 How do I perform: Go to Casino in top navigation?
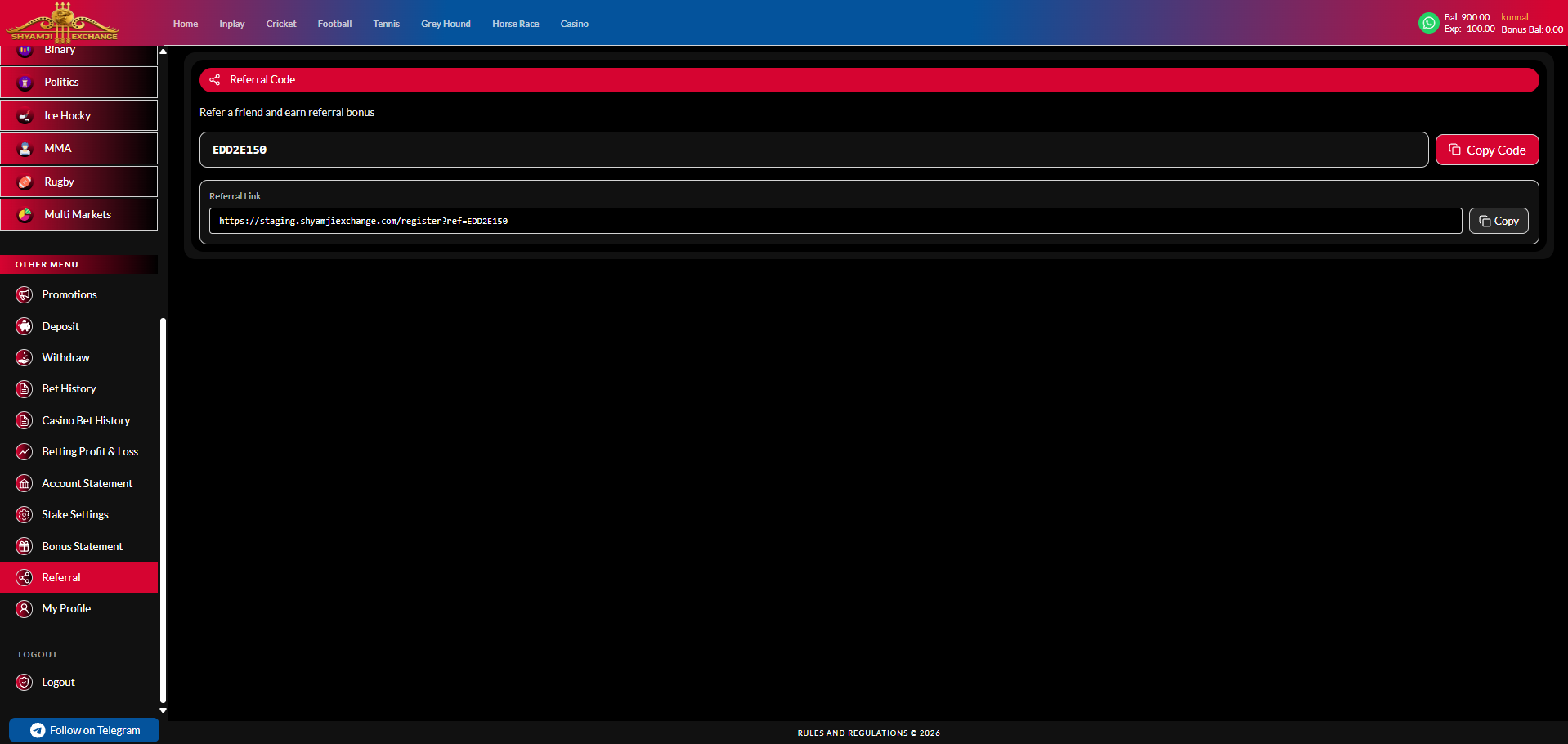575,24
